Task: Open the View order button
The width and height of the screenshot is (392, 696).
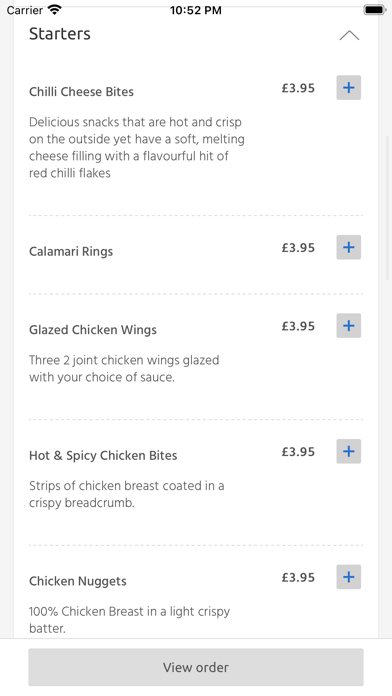Action: [x=196, y=667]
